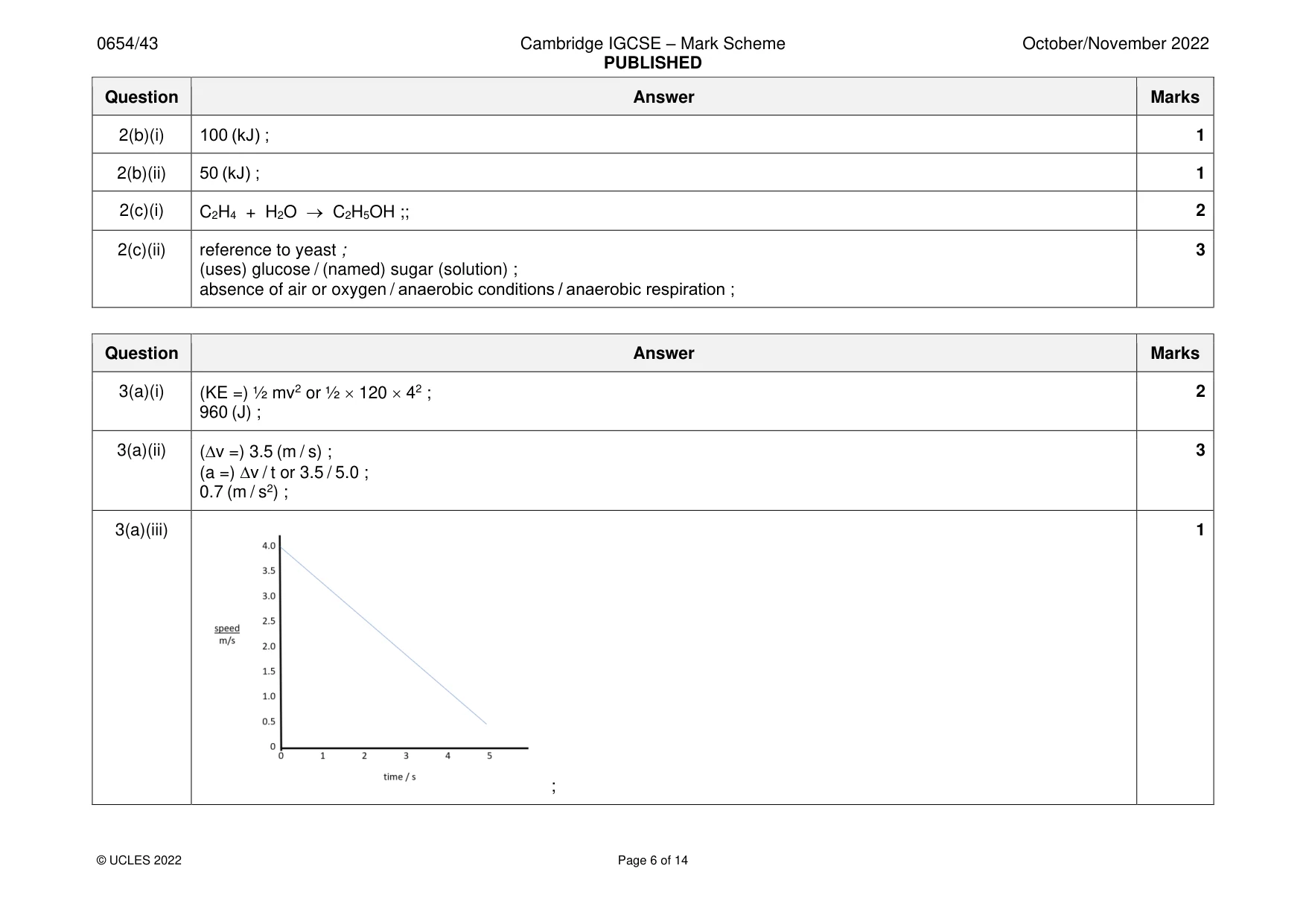Select question number 3(a)(i)
This screenshot has width=1306, height=924.
tap(141, 391)
